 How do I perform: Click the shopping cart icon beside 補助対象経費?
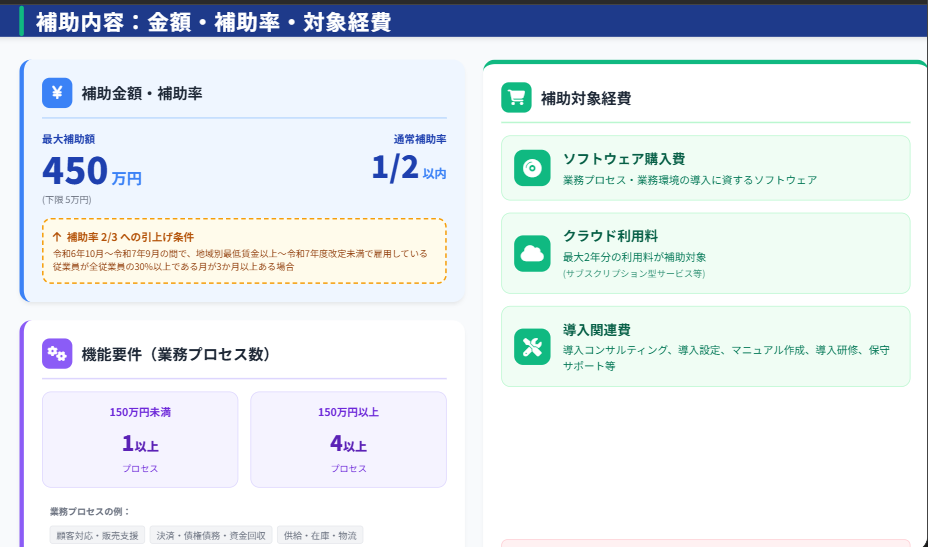[516, 97]
